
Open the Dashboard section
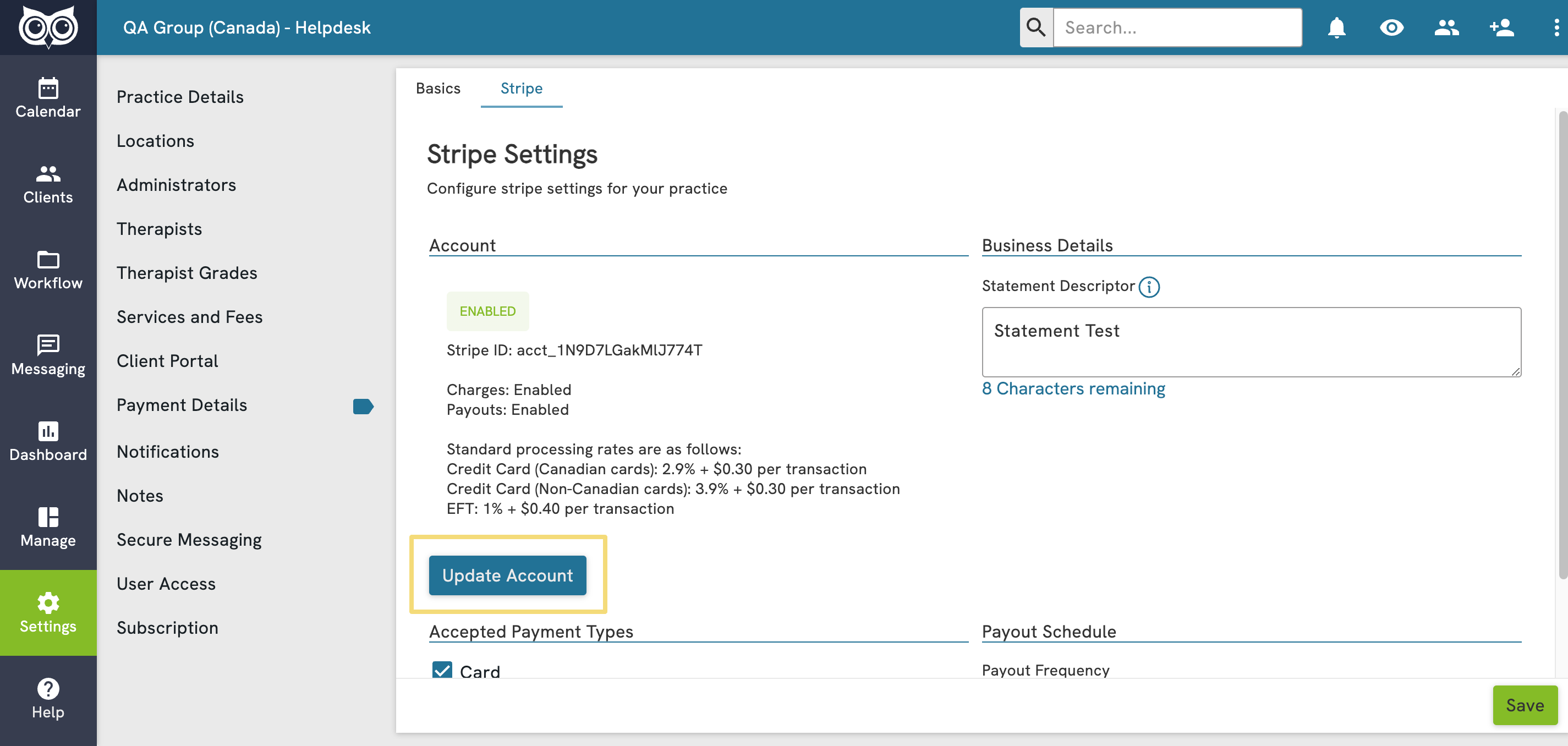point(48,442)
